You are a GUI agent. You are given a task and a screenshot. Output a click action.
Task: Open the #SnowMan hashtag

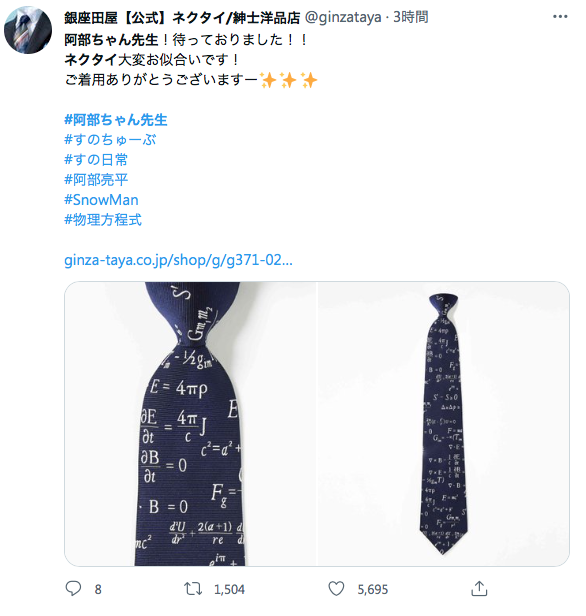[x=101, y=200]
